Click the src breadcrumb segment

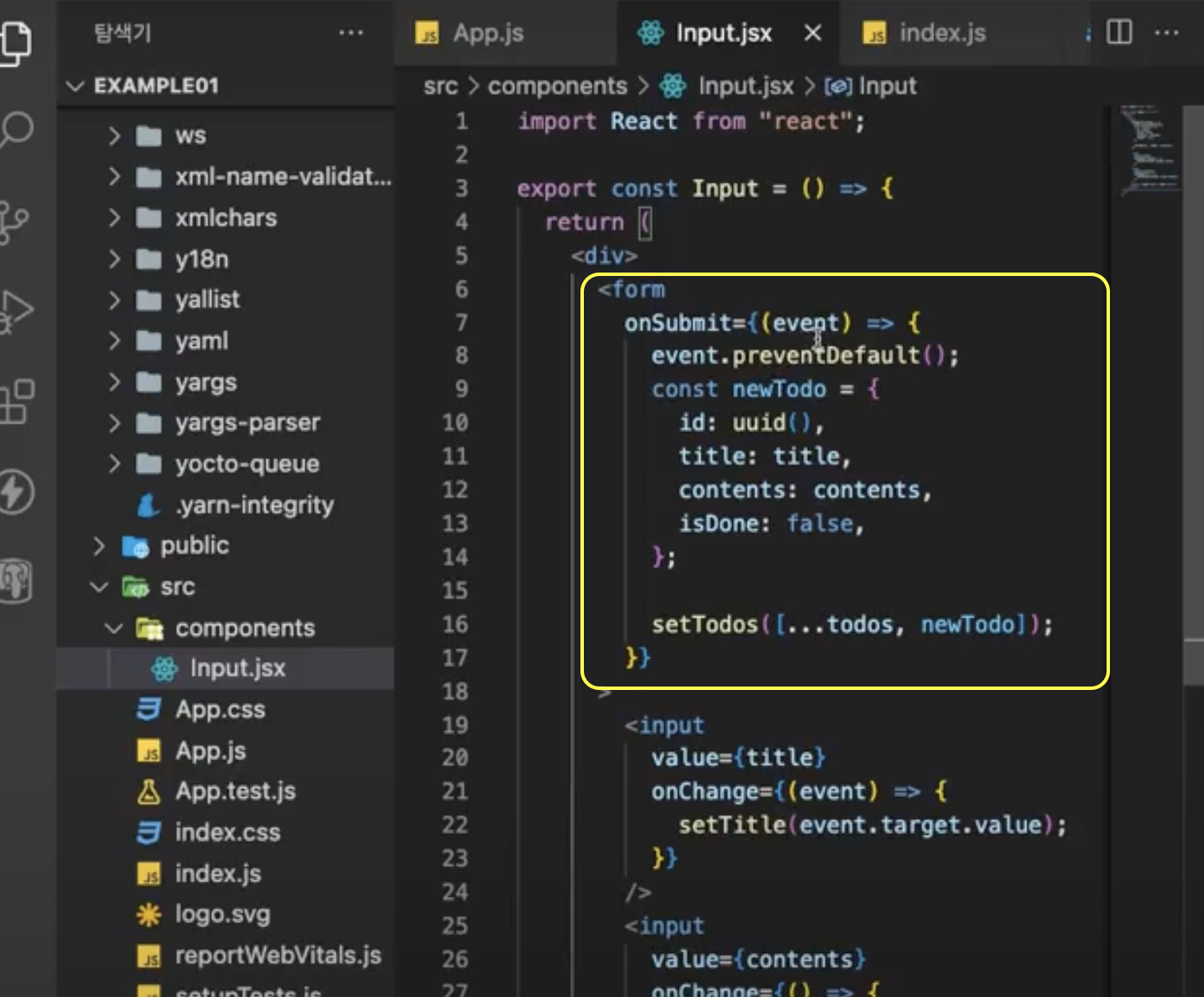point(441,86)
